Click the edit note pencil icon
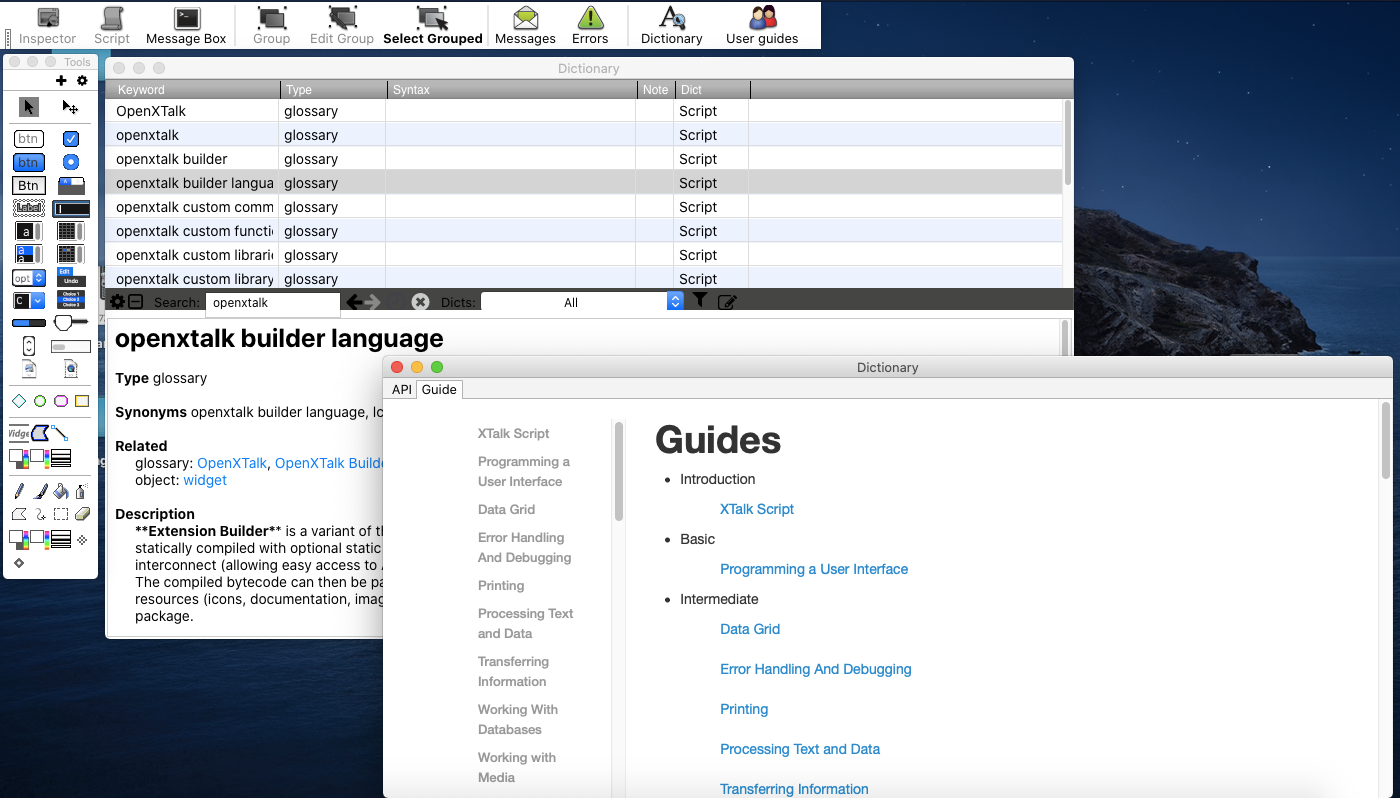Screen dimensions: 1400x798 point(727,302)
